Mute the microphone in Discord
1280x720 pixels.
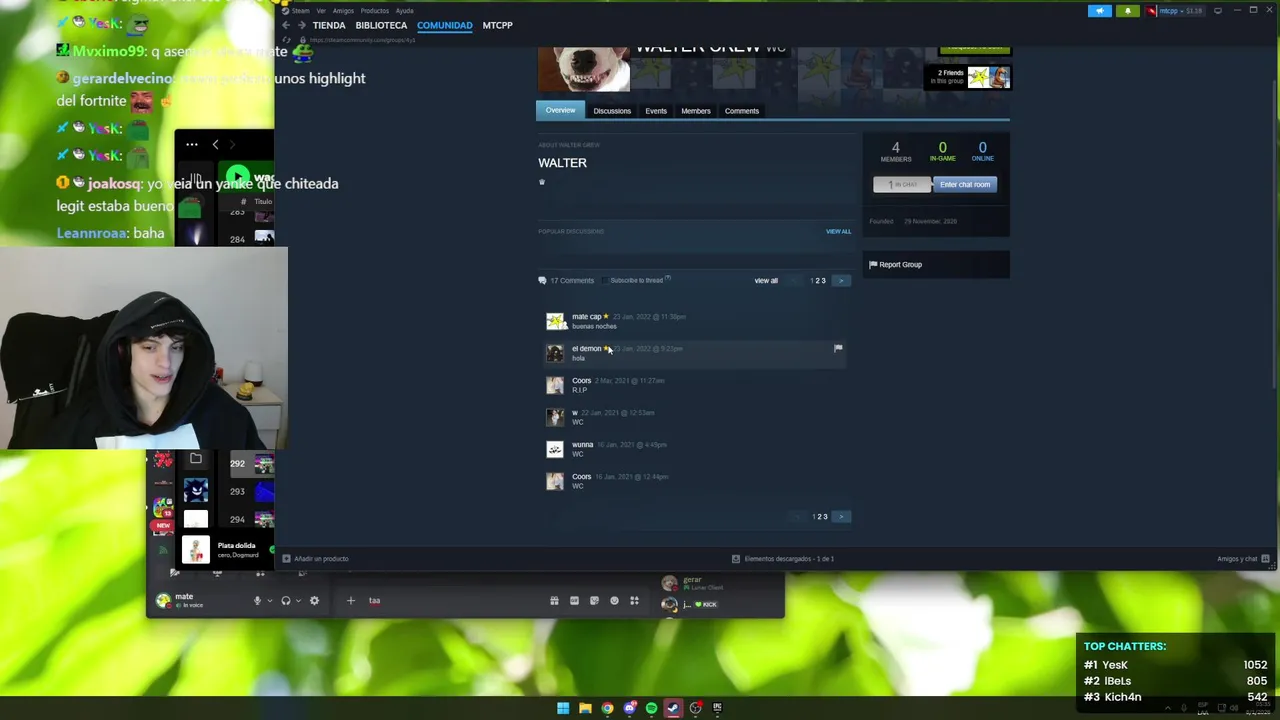point(257,601)
